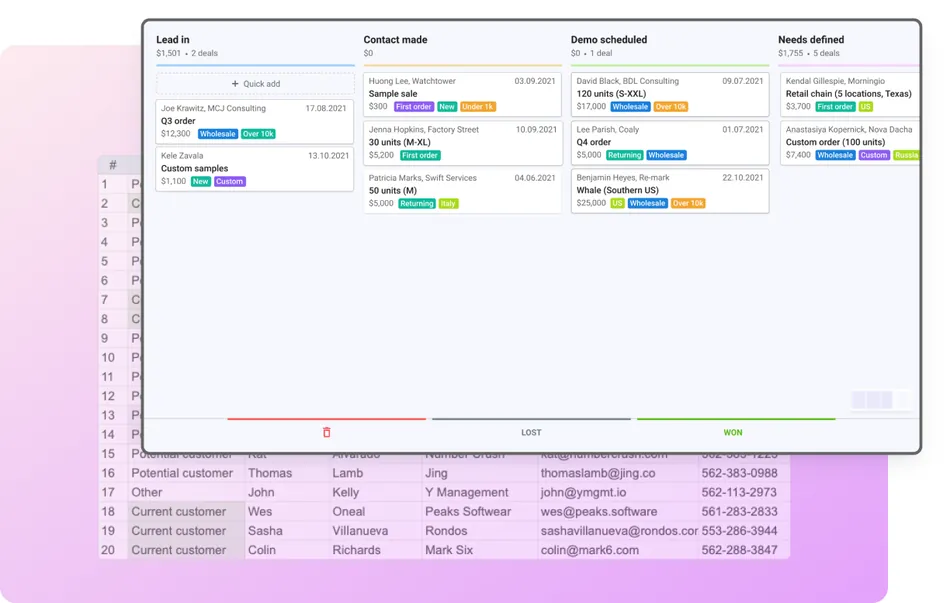Click Under 1k tag on Sample sale

pos(477,107)
